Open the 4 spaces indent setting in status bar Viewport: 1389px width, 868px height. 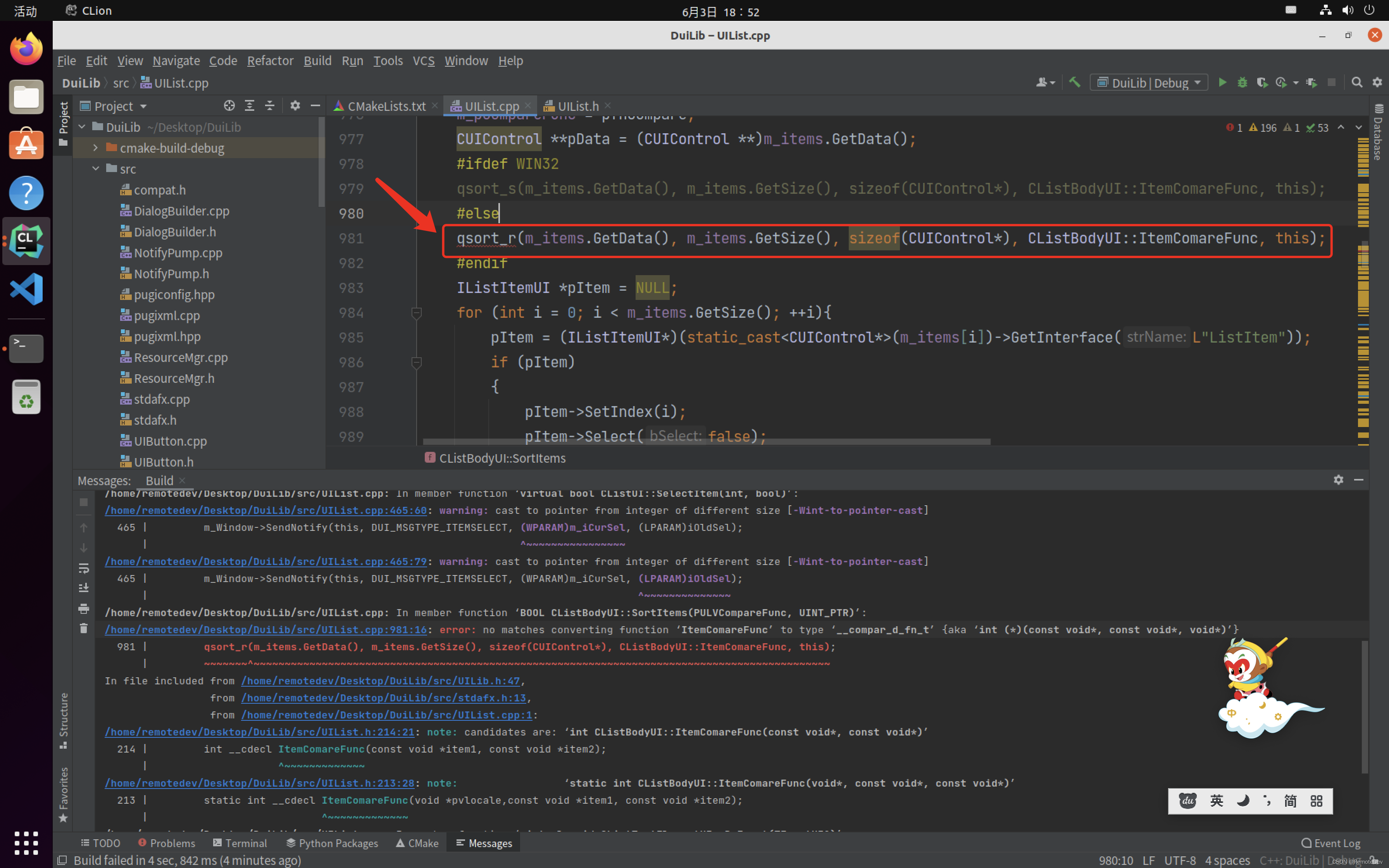(1227, 860)
